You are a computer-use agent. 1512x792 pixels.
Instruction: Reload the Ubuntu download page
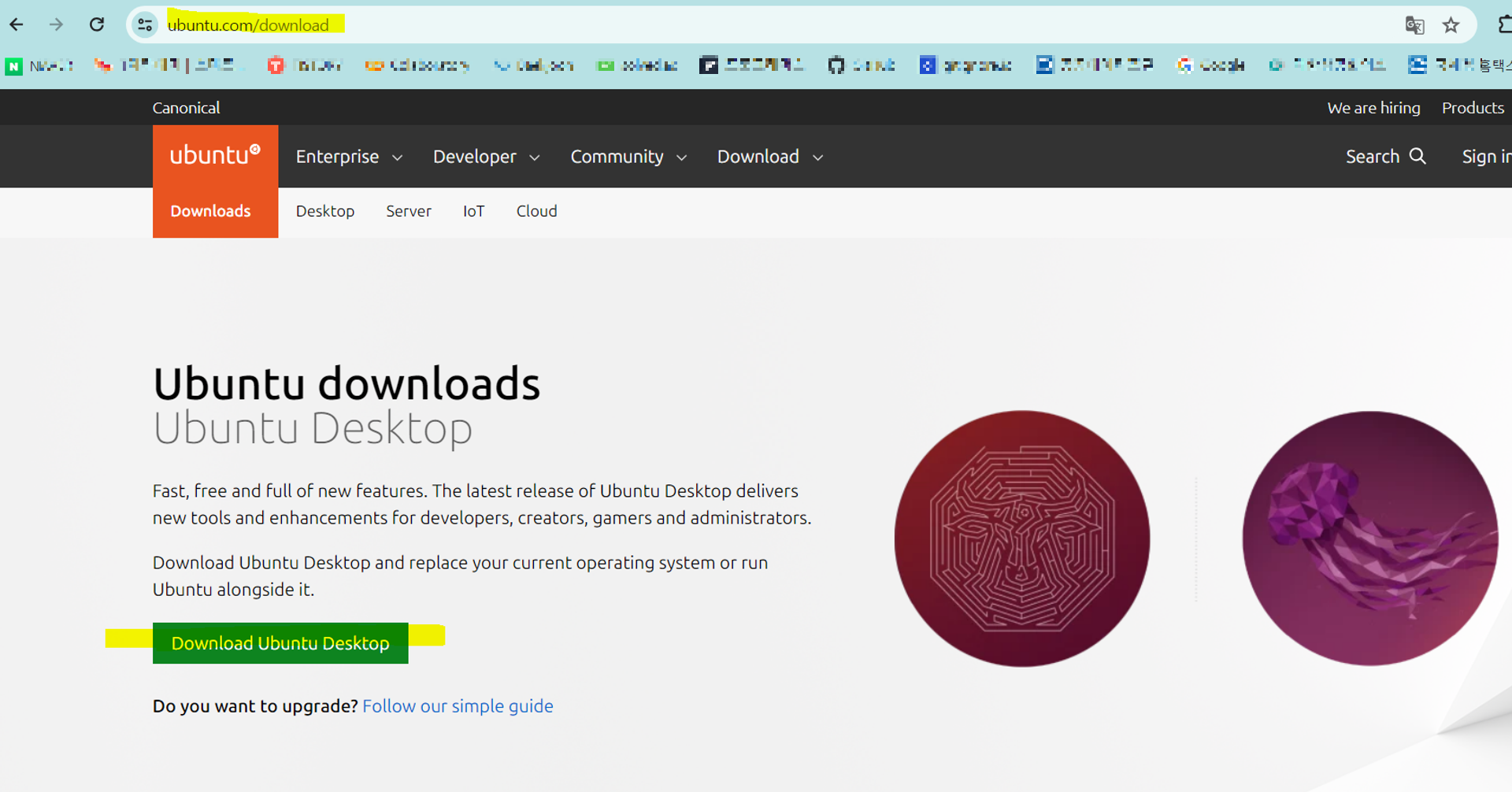coord(97,24)
